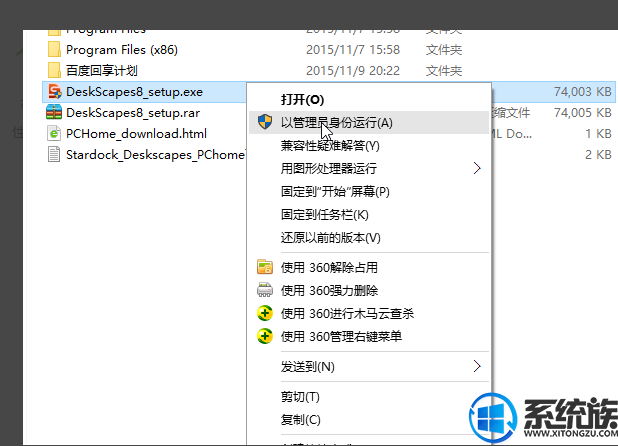
Task: Expand the 用图形处理器运行 submenu arrow
Action: coord(477,169)
